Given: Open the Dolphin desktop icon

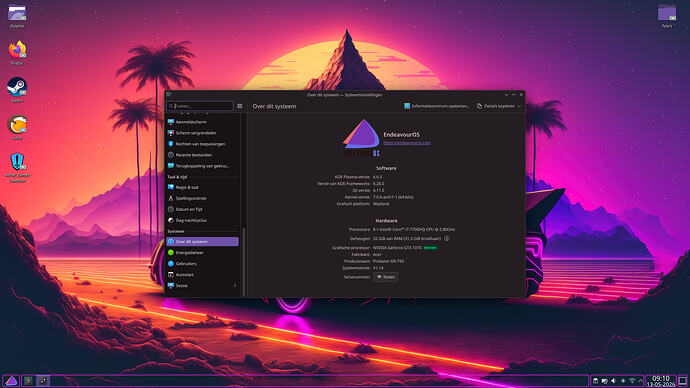Looking at the screenshot, I should pyautogui.click(x=17, y=15).
